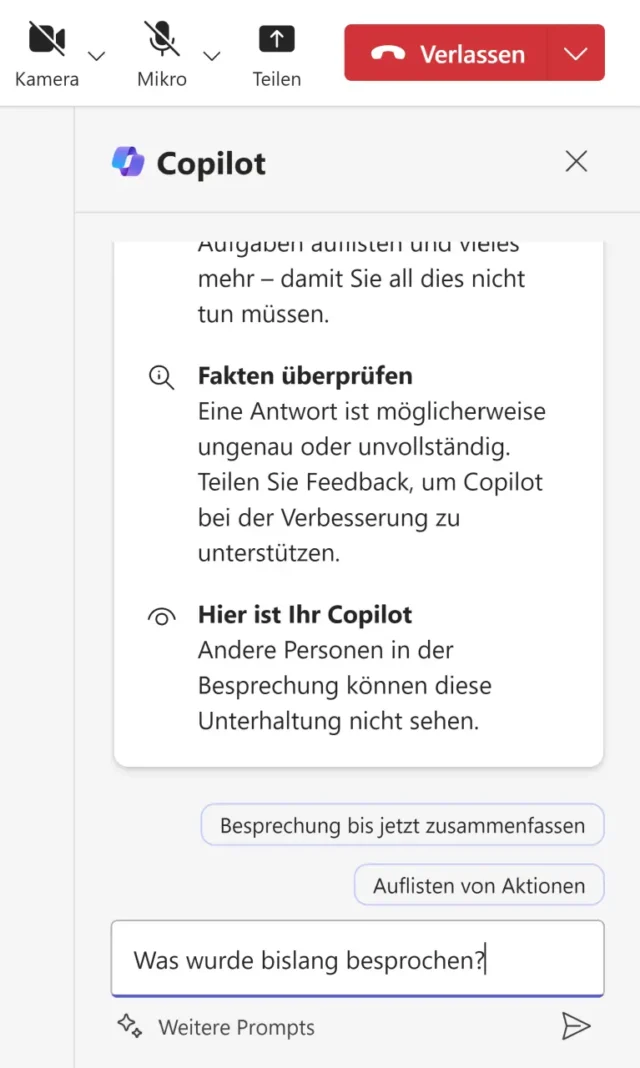Click the Copilot panel title text
This screenshot has width=640, height=1068.
(x=211, y=163)
